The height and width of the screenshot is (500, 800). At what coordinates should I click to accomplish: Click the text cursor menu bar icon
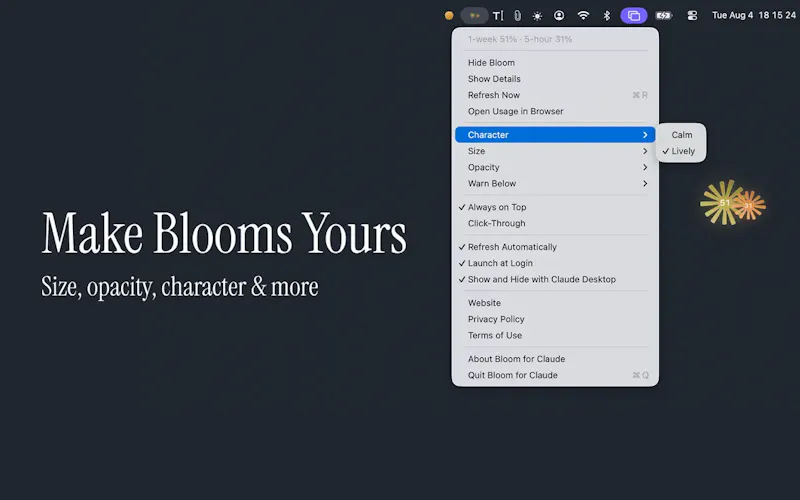click(x=498, y=16)
